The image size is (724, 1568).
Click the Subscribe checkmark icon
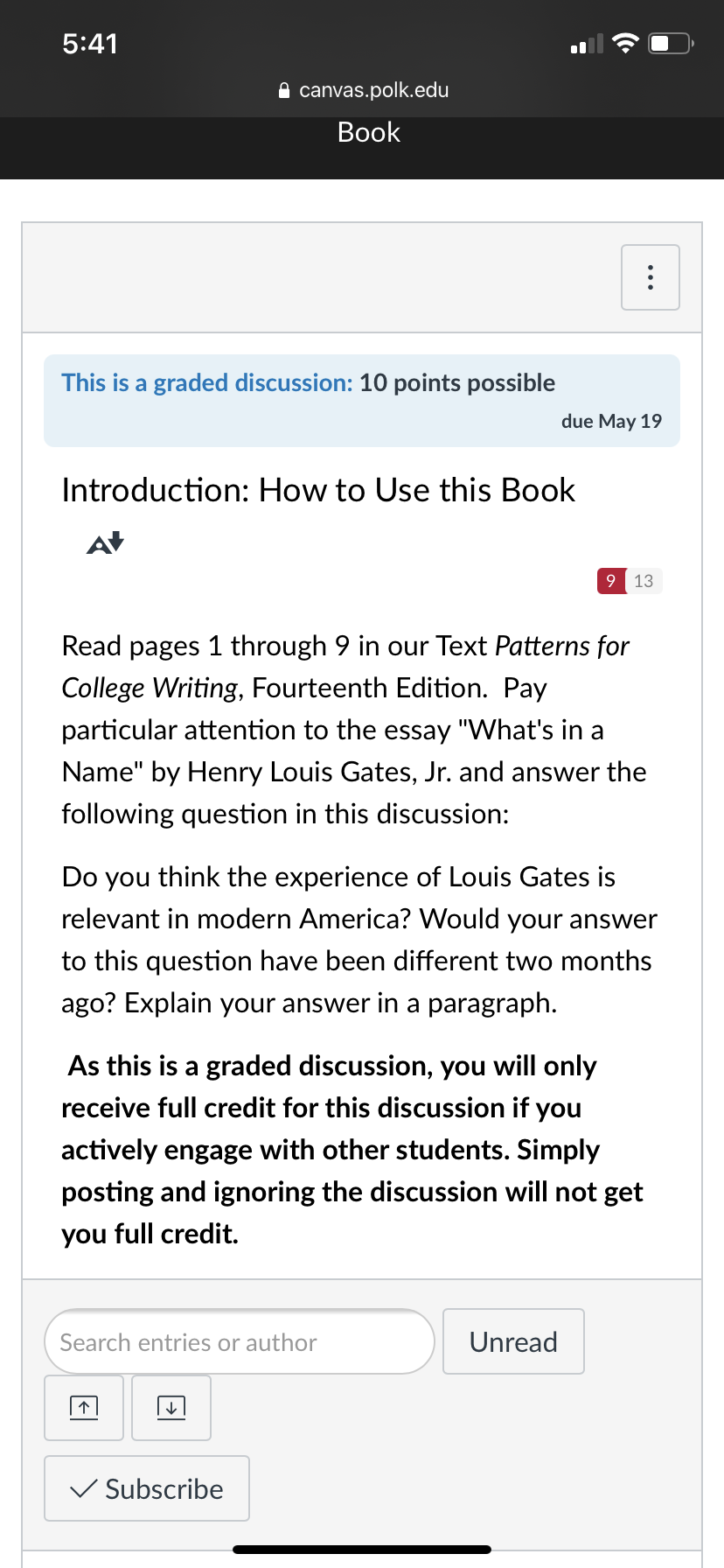83,1488
